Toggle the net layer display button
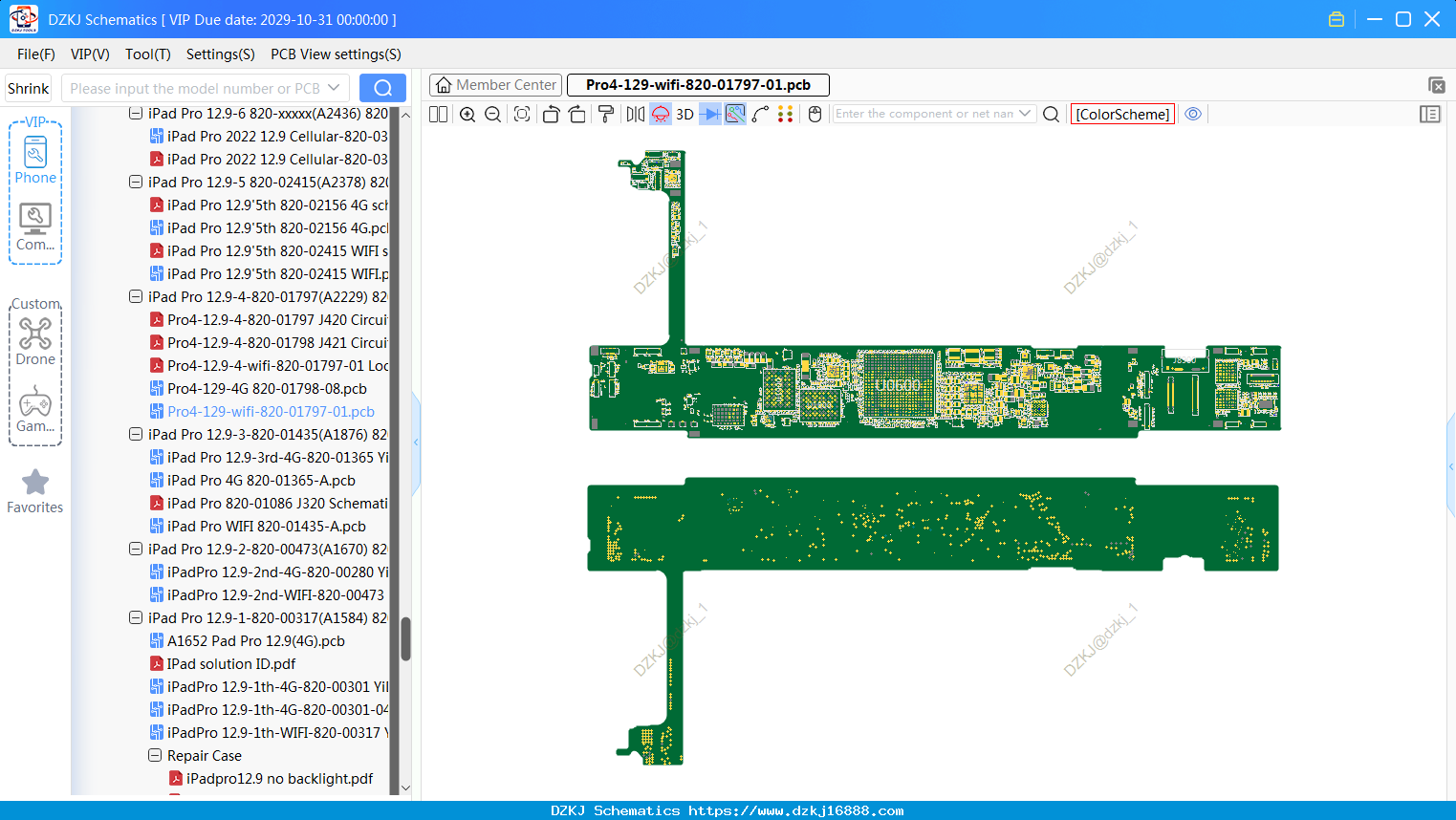 [x=735, y=114]
